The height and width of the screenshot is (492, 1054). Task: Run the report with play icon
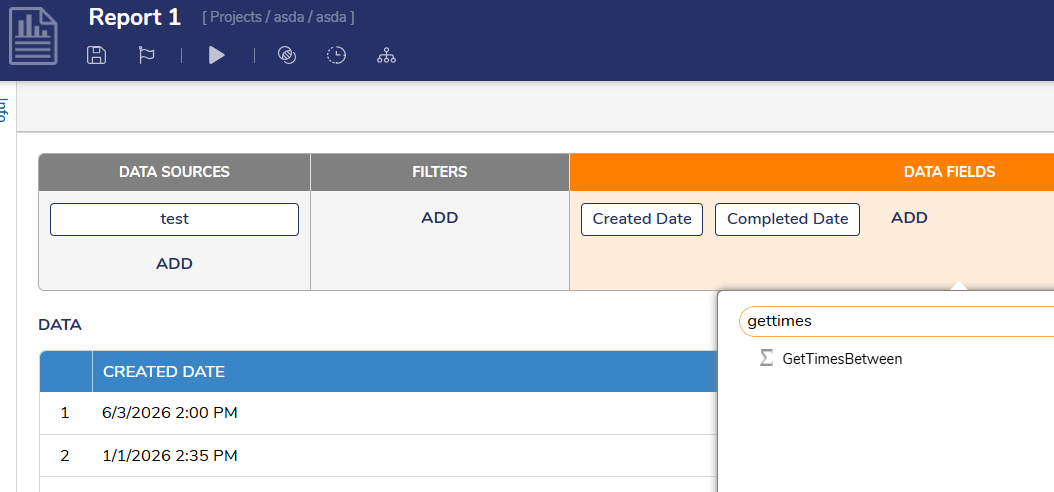216,55
